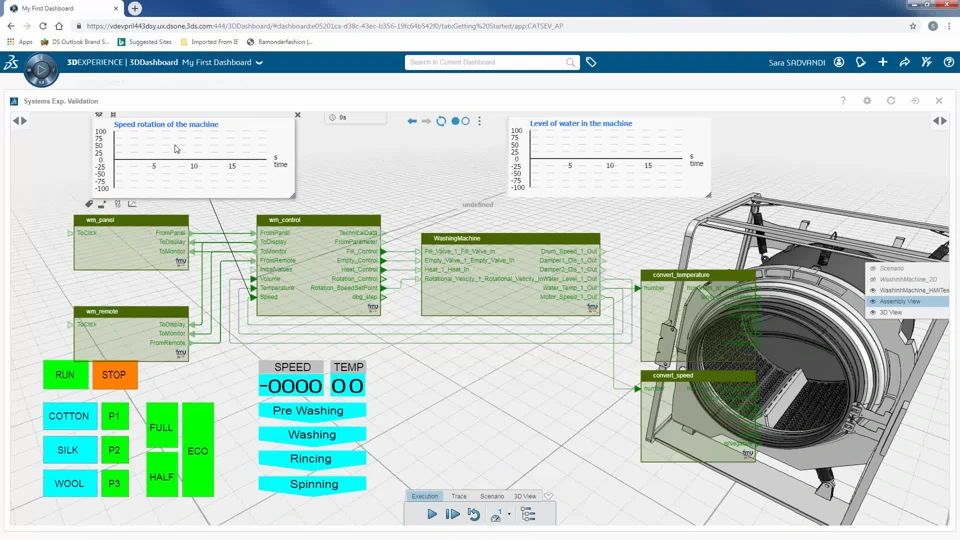Select the My First Dashboard browser tab
The image size is (960, 540).
[x=64, y=9]
